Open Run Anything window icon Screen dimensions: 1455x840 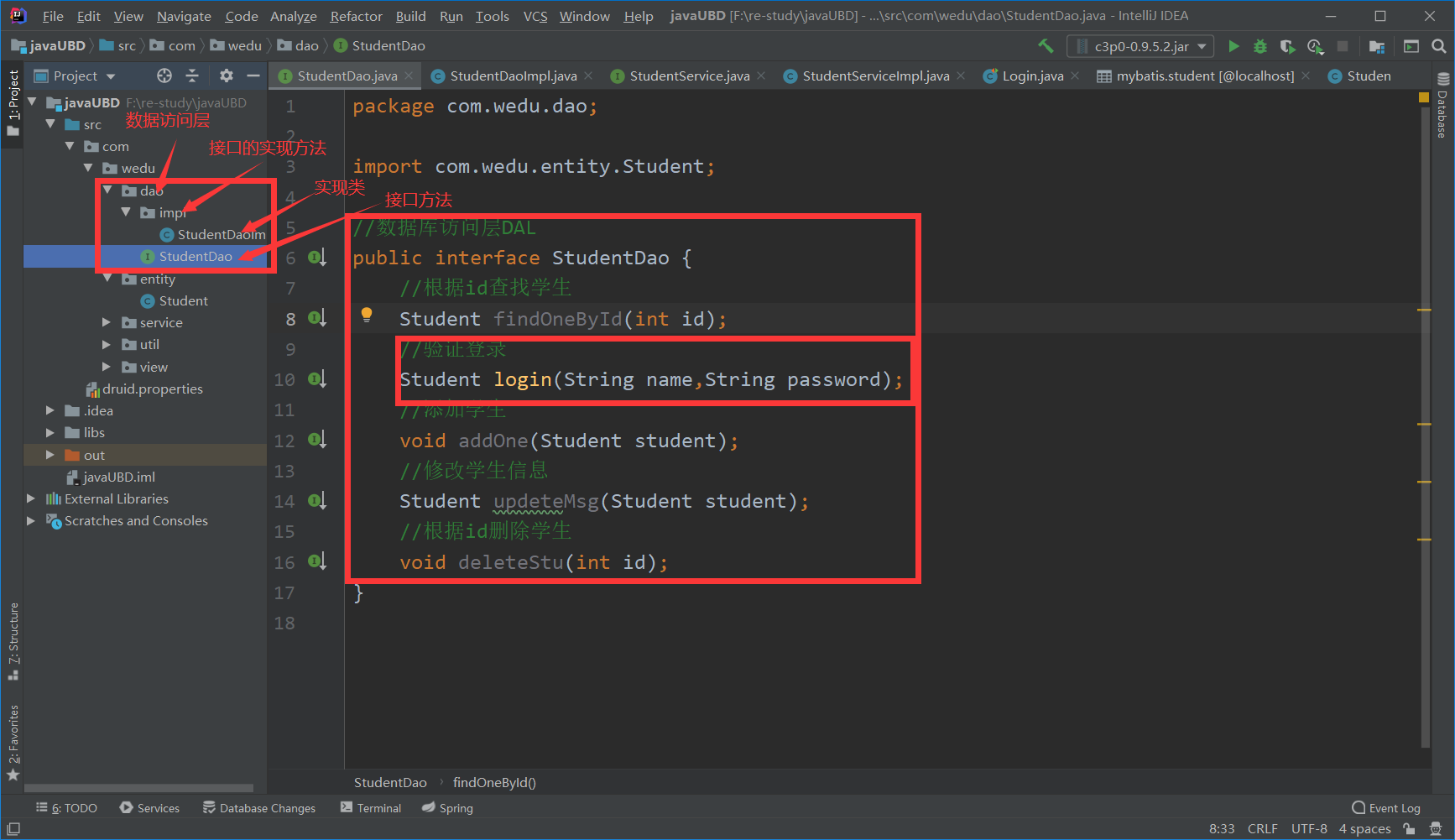(x=1411, y=46)
